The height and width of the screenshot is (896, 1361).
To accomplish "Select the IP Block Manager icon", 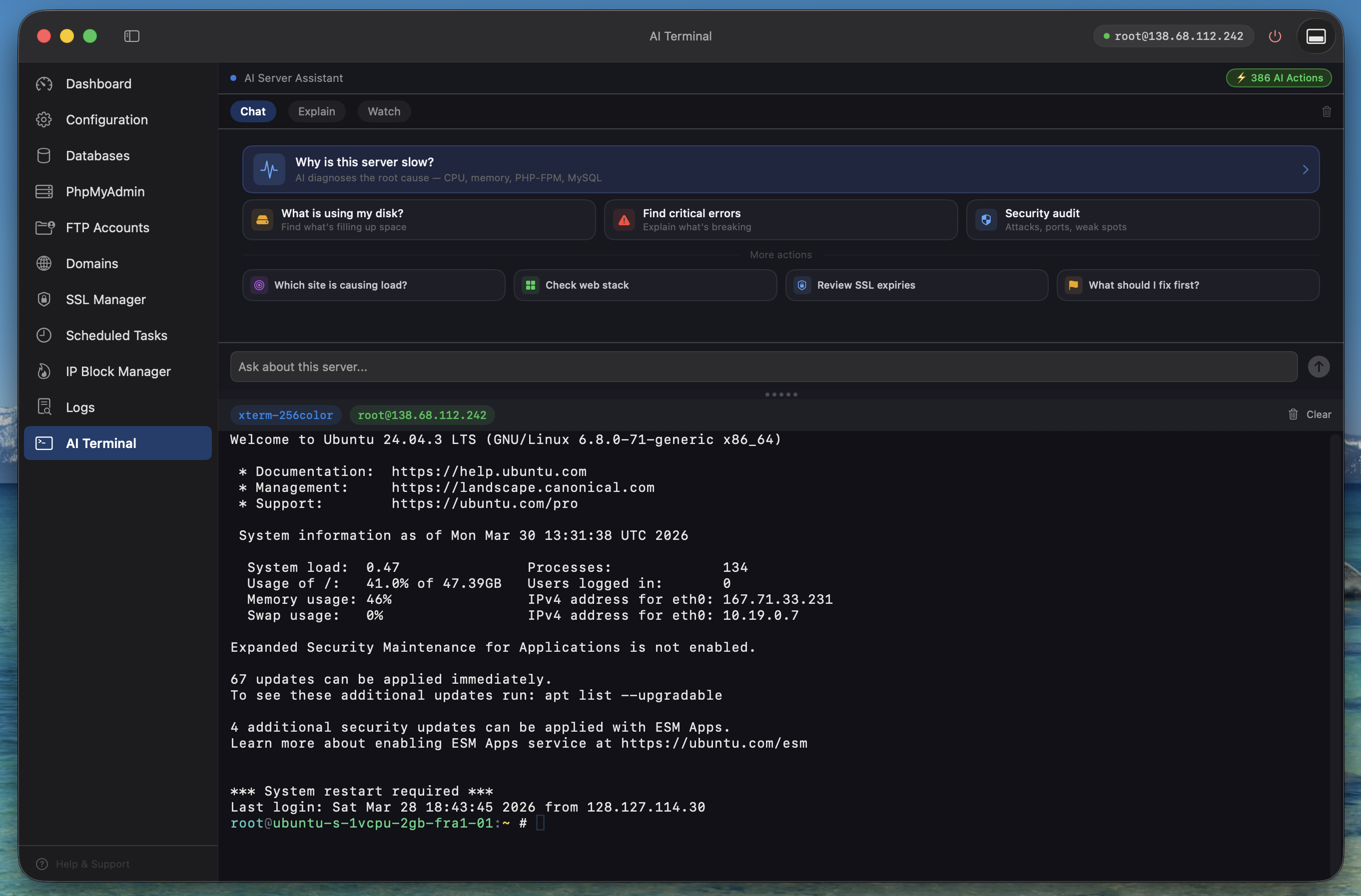I will click(x=44, y=371).
